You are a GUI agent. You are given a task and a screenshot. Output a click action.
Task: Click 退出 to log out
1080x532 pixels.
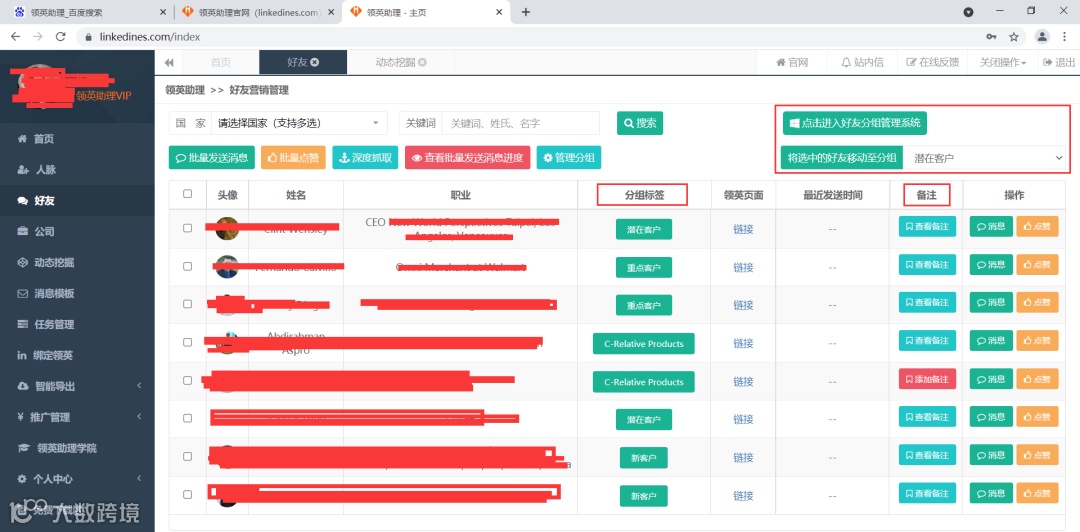point(1059,62)
